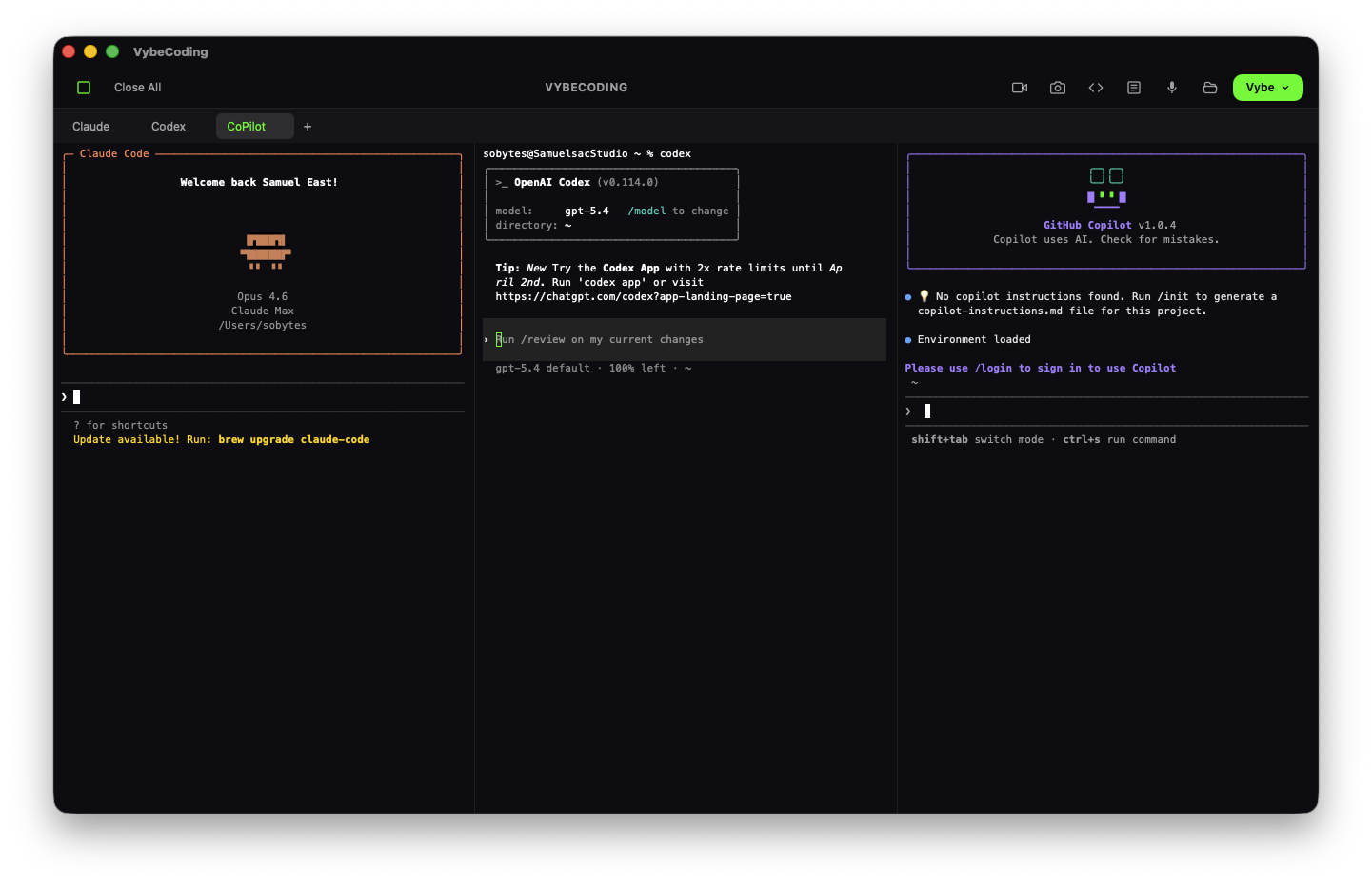
Task: Open code view with the angle brackets icon
Action: point(1095,87)
